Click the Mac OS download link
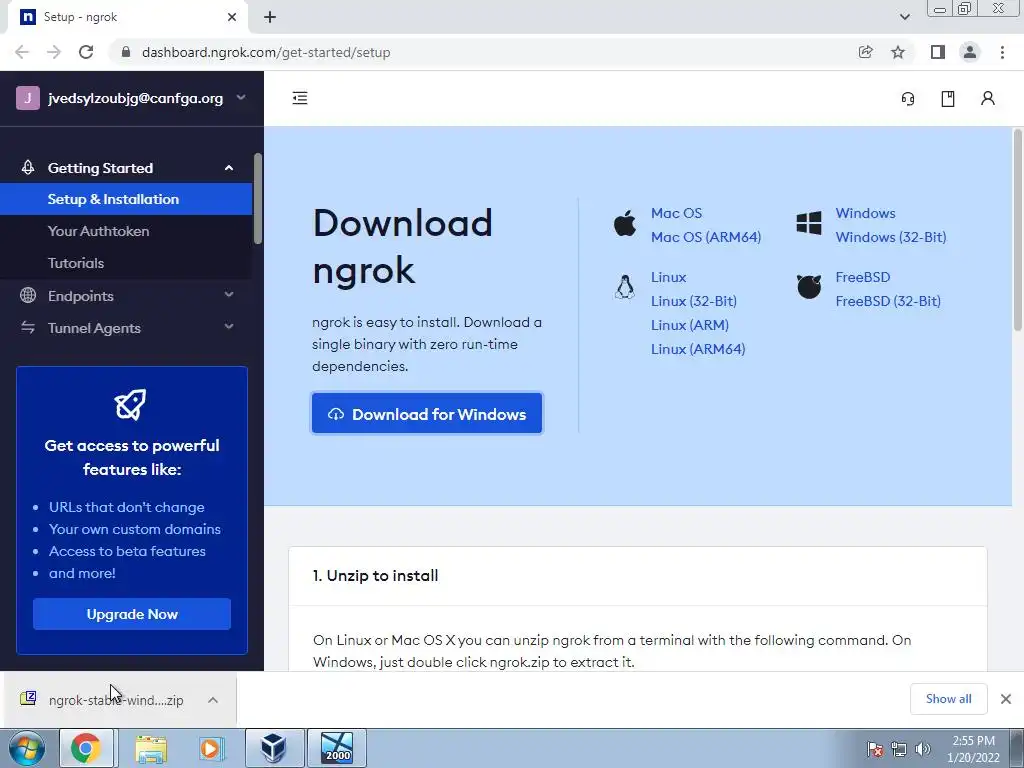This screenshot has width=1024, height=768. click(x=677, y=214)
